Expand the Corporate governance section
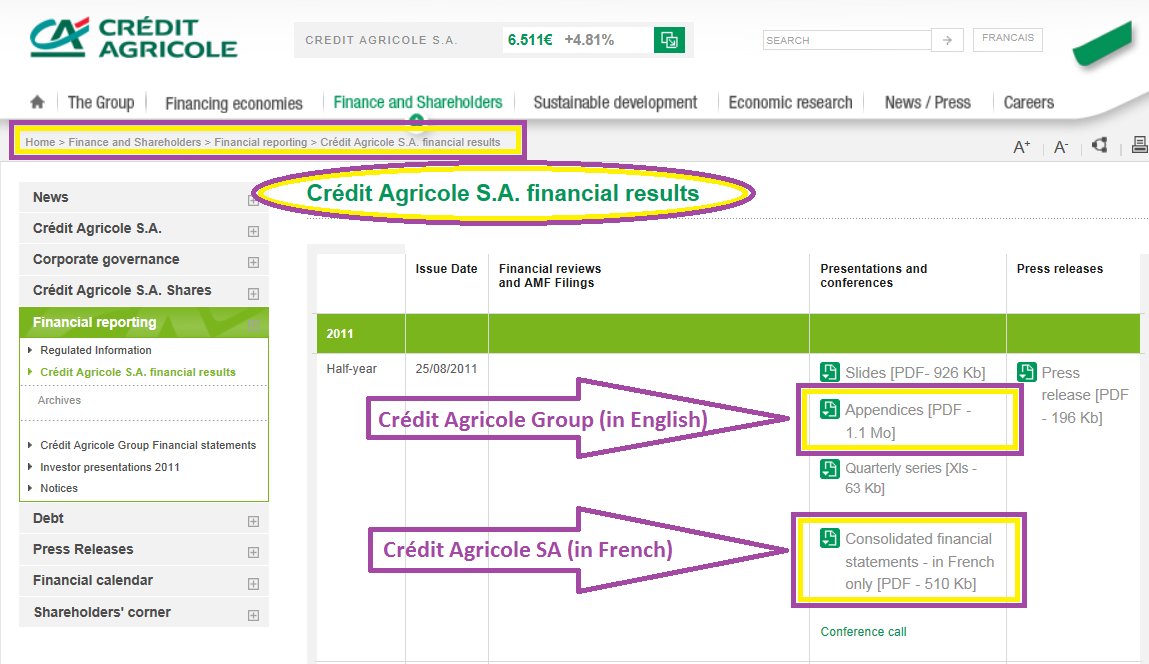Screen dimensions: 1149x664 254,262
